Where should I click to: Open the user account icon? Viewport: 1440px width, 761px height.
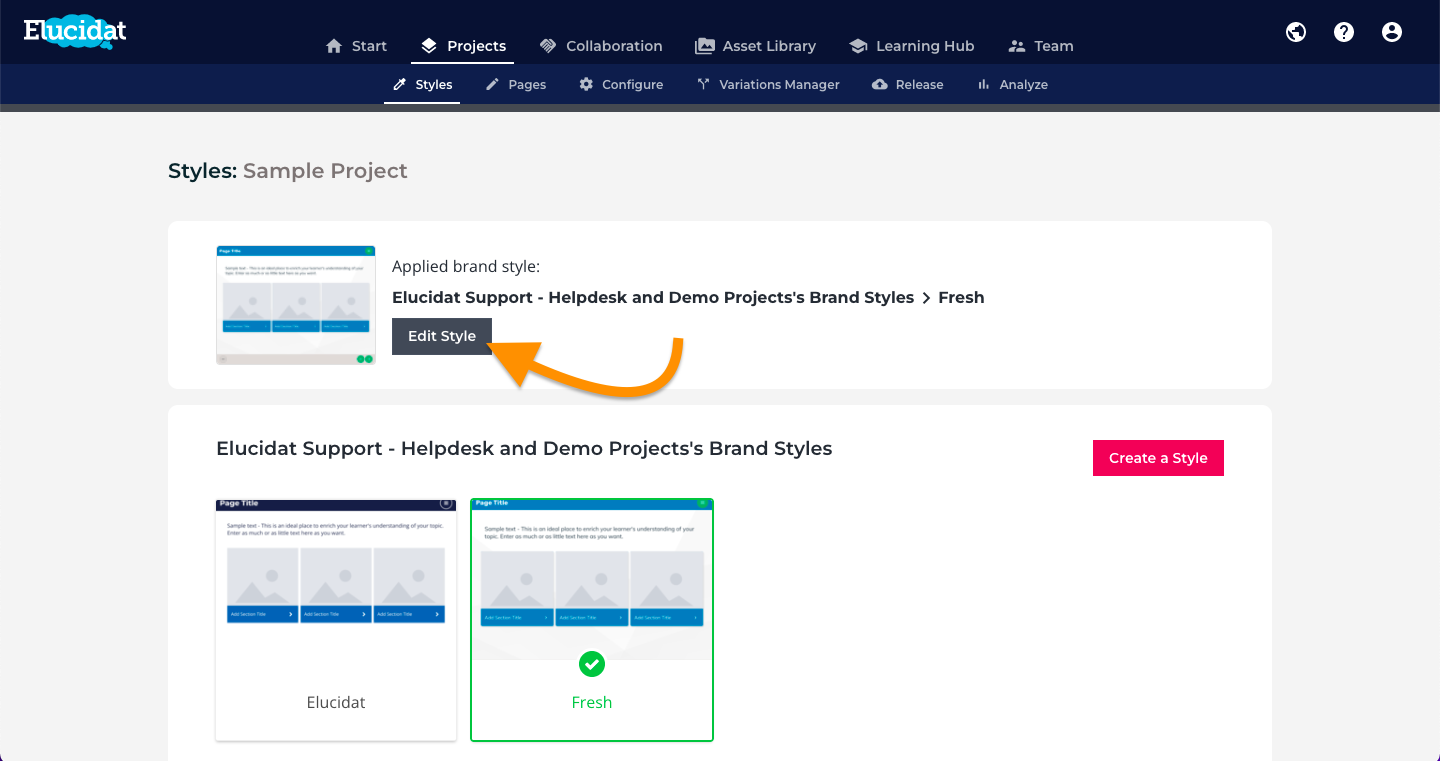(1392, 32)
